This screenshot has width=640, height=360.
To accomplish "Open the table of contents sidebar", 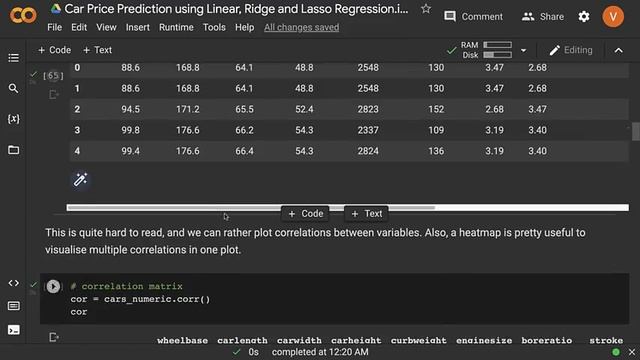I will [13, 58].
